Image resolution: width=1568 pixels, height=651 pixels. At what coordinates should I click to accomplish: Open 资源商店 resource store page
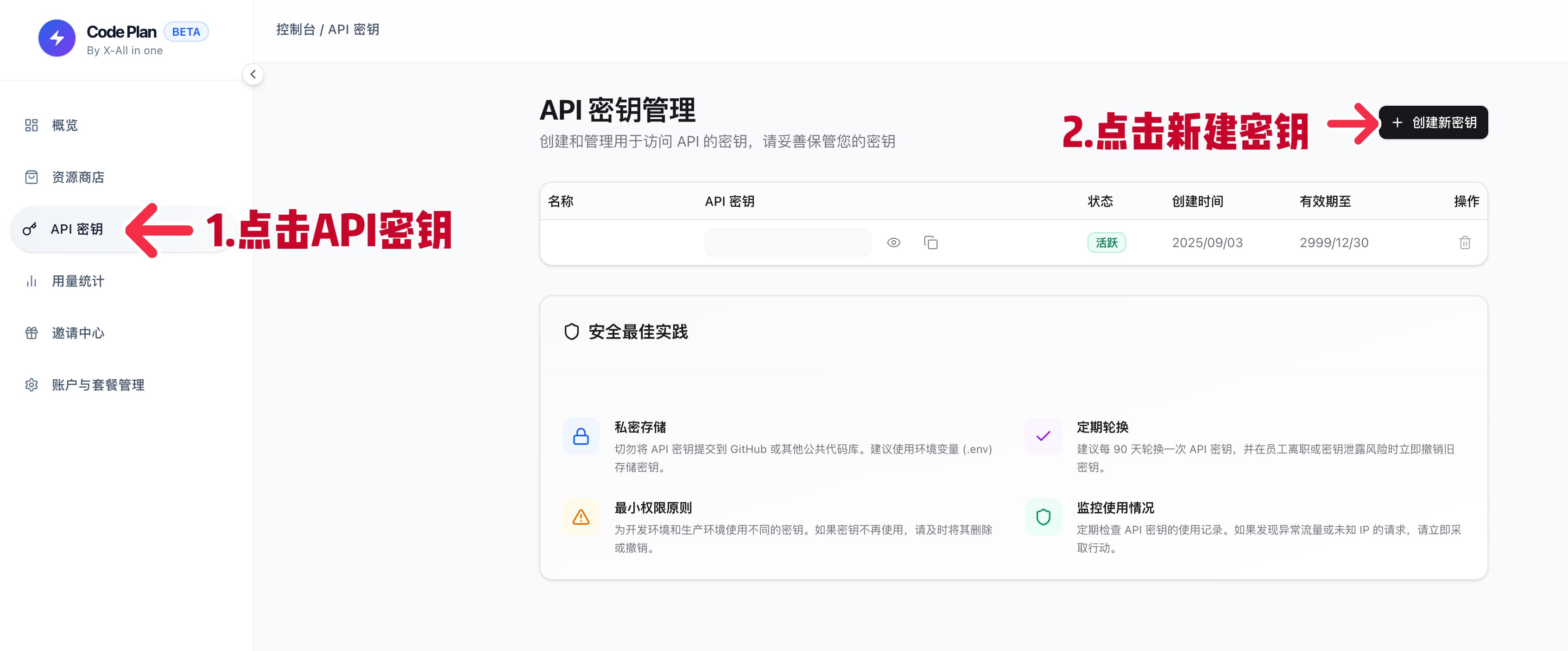pyautogui.click(x=78, y=177)
